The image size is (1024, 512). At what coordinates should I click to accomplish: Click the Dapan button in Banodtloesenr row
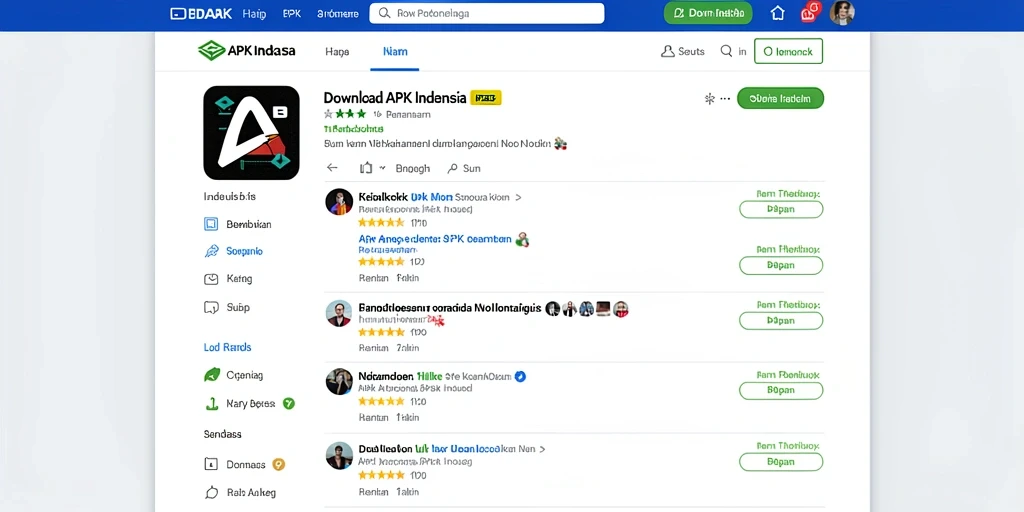coord(781,321)
